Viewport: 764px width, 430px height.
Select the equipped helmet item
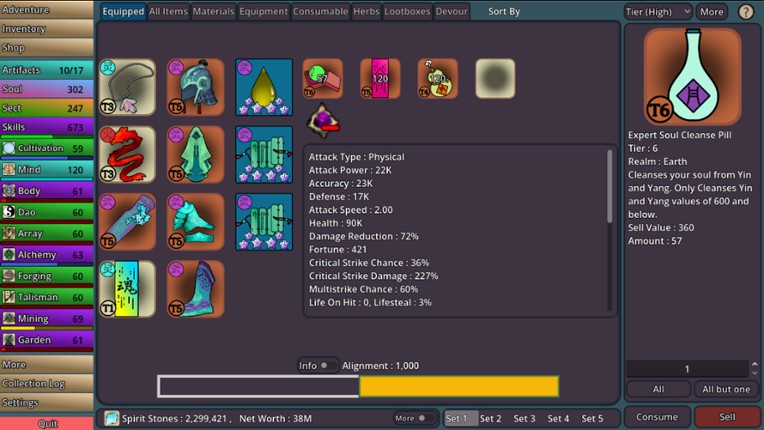(x=196, y=87)
